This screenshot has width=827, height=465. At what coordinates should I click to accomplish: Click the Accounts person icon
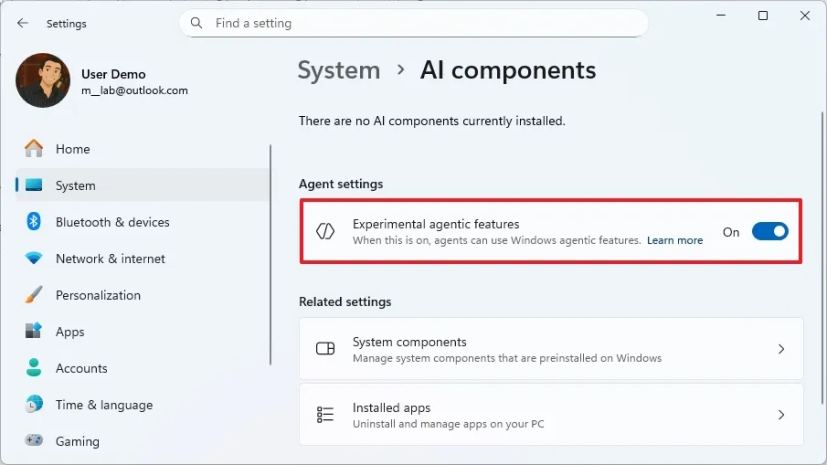(x=34, y=368)
